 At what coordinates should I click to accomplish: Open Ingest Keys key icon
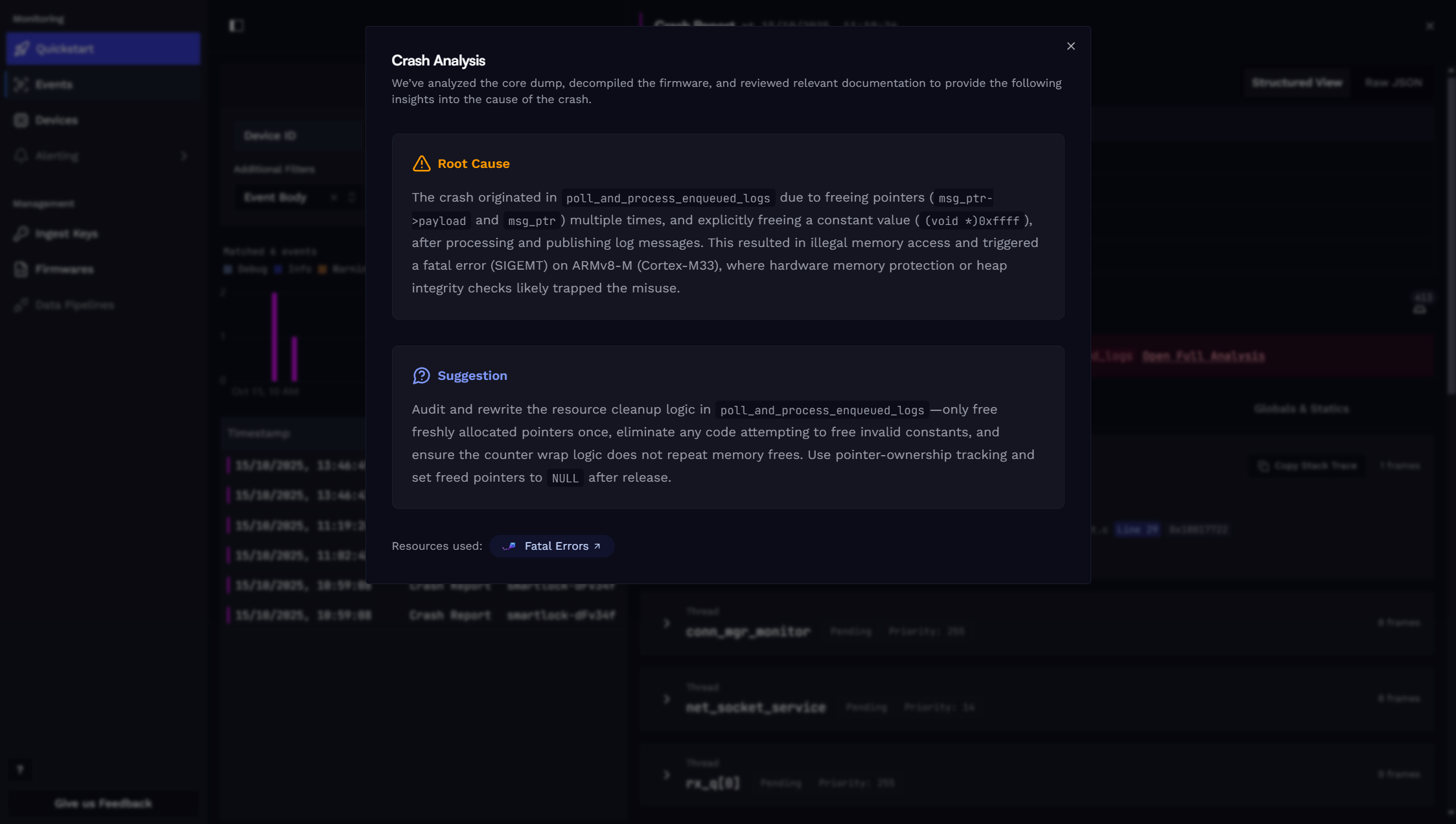[x=21, y=233]
